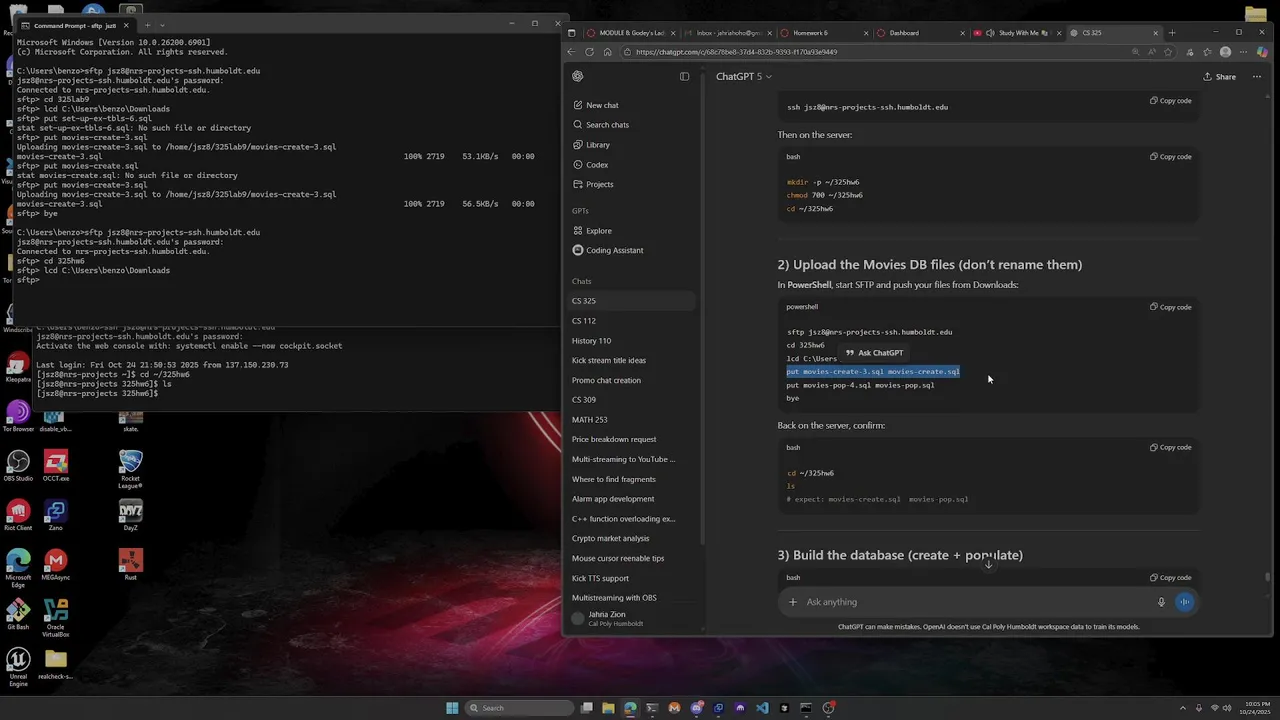Close the CS 325 browser tab

1155,33
